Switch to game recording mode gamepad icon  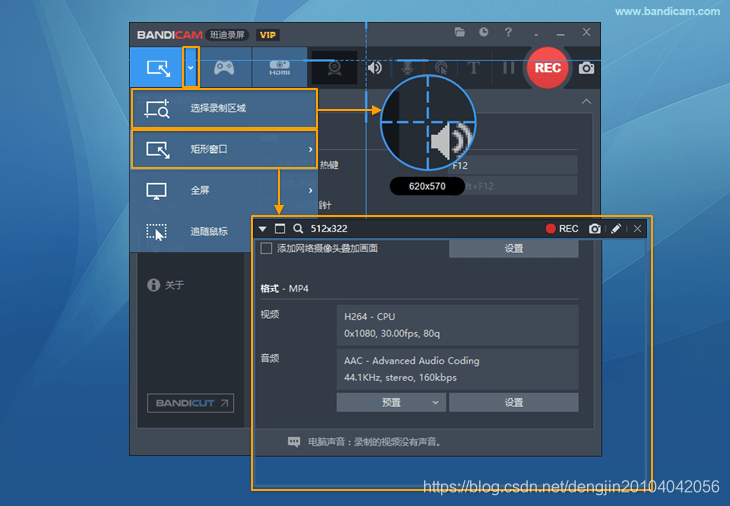[224, 68]
